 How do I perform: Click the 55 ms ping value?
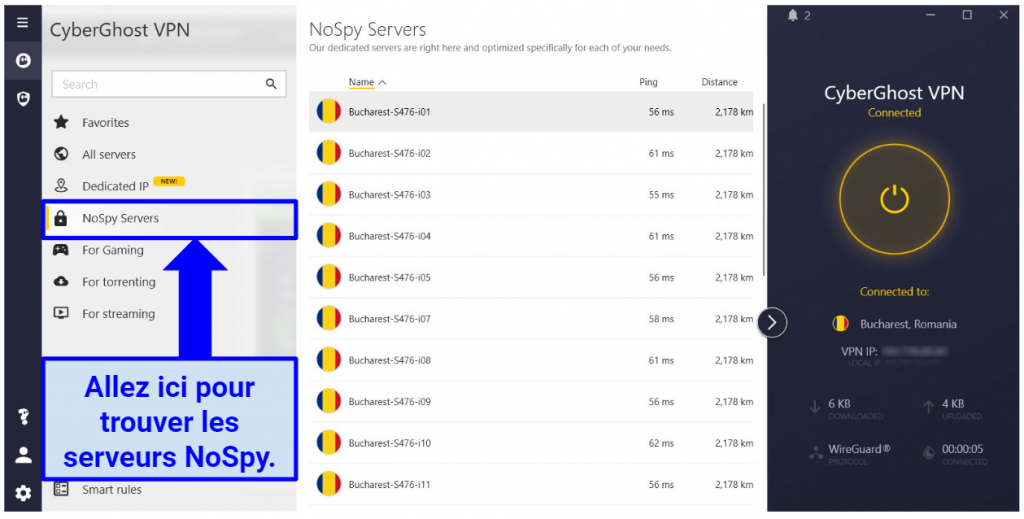click(661, 195)
